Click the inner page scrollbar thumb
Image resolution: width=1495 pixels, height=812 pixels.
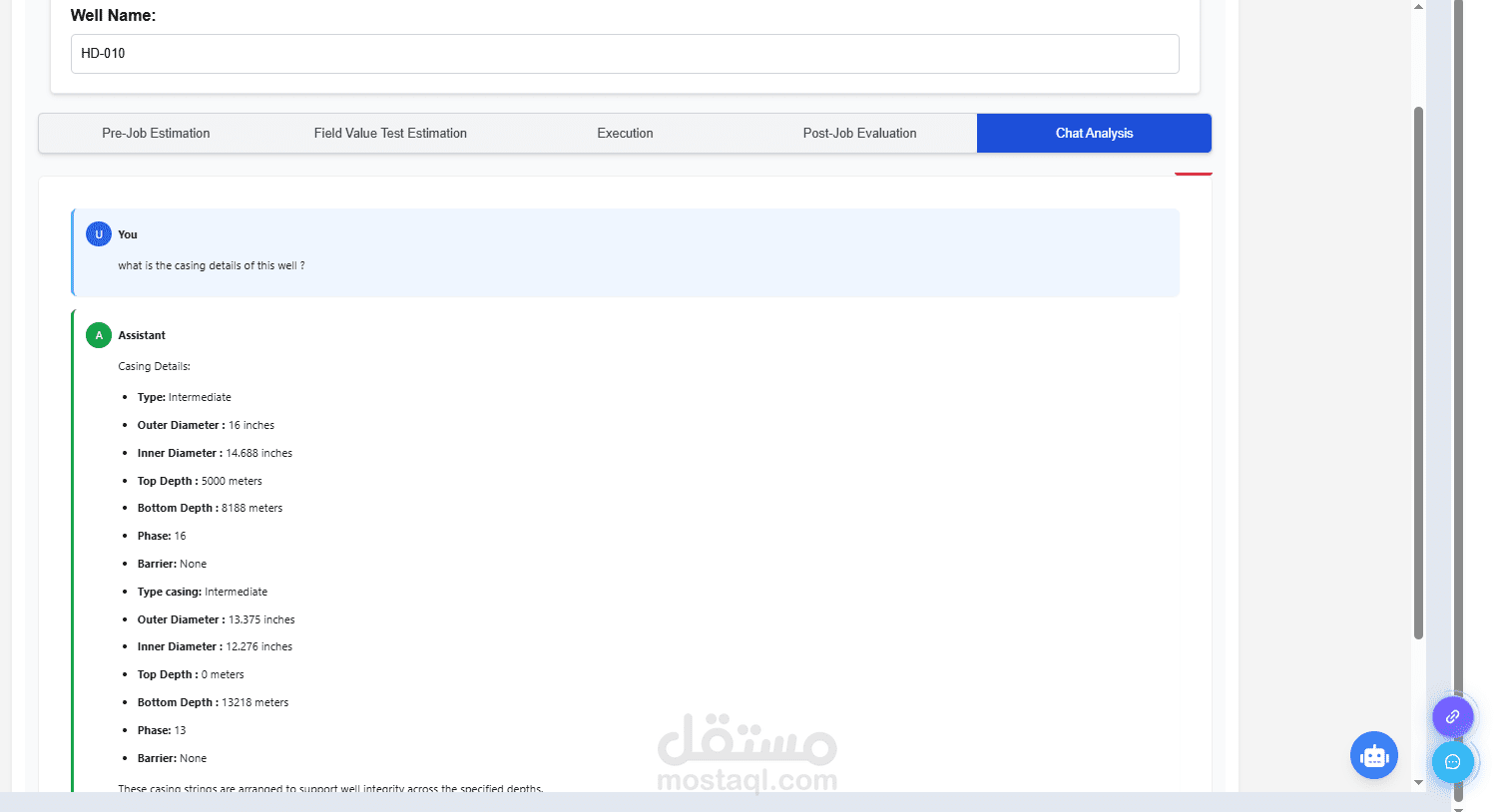[1418, 372]
